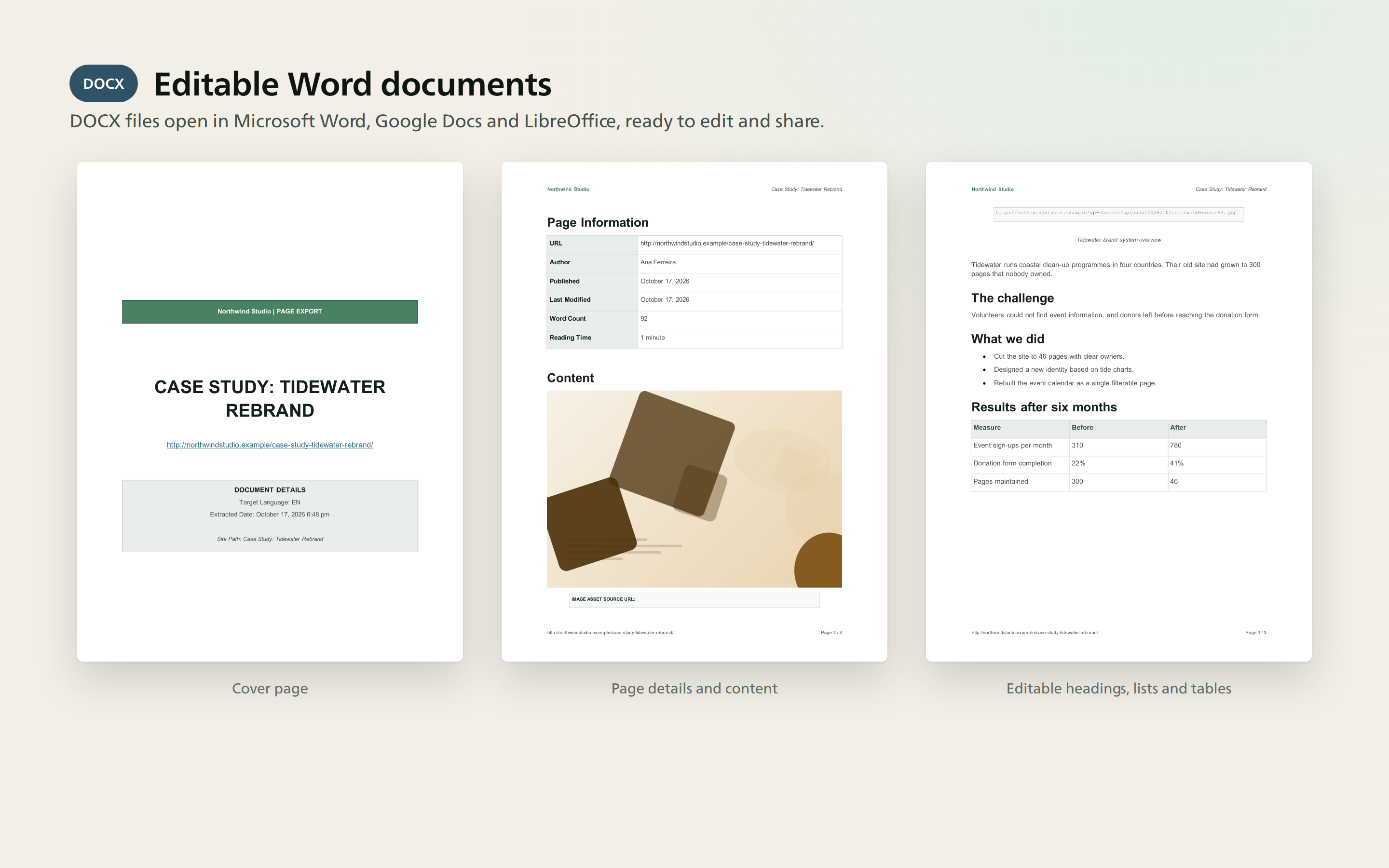The image size is (1389, 868).
Task: Click the green Northwind Studio | PAGE EXPORT banner
Action: (x=270, y=311)
